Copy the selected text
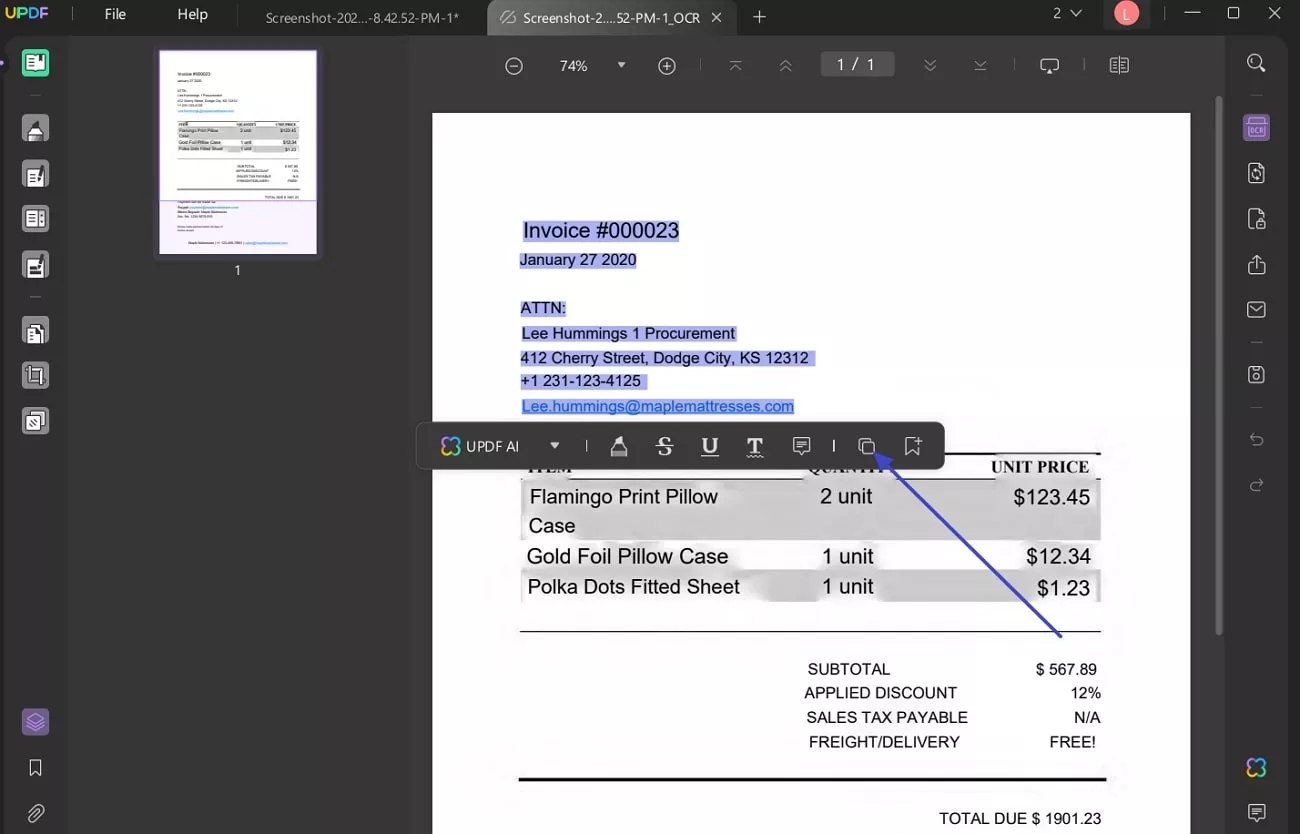 tap(867, 447)
